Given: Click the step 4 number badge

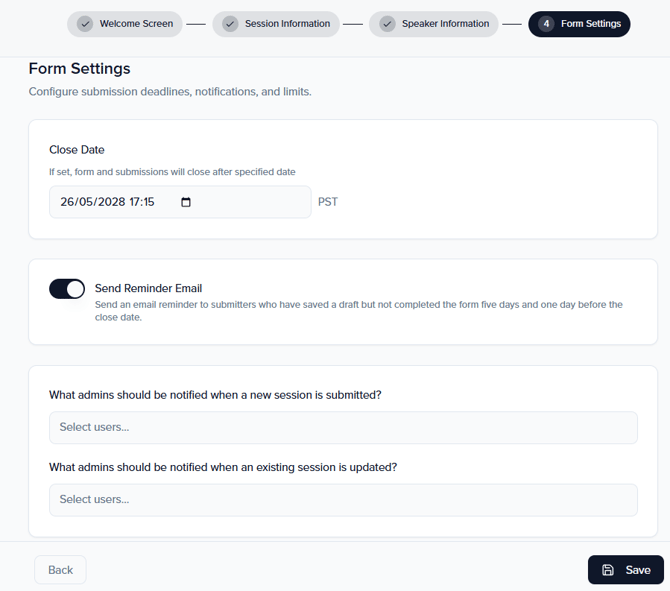Looking at the screenshot, I should pyautogui.click(x=546, y=24).
